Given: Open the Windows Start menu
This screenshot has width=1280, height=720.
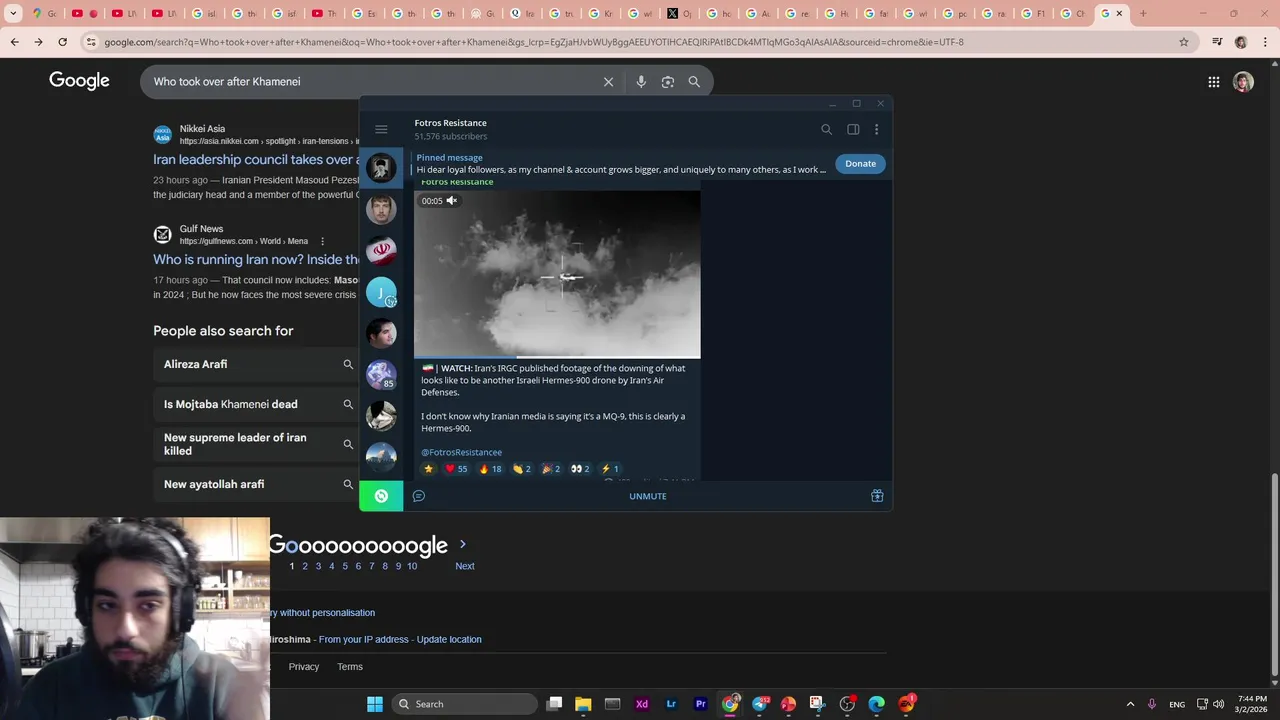Looking at the screenshot, I should point(375,704).
